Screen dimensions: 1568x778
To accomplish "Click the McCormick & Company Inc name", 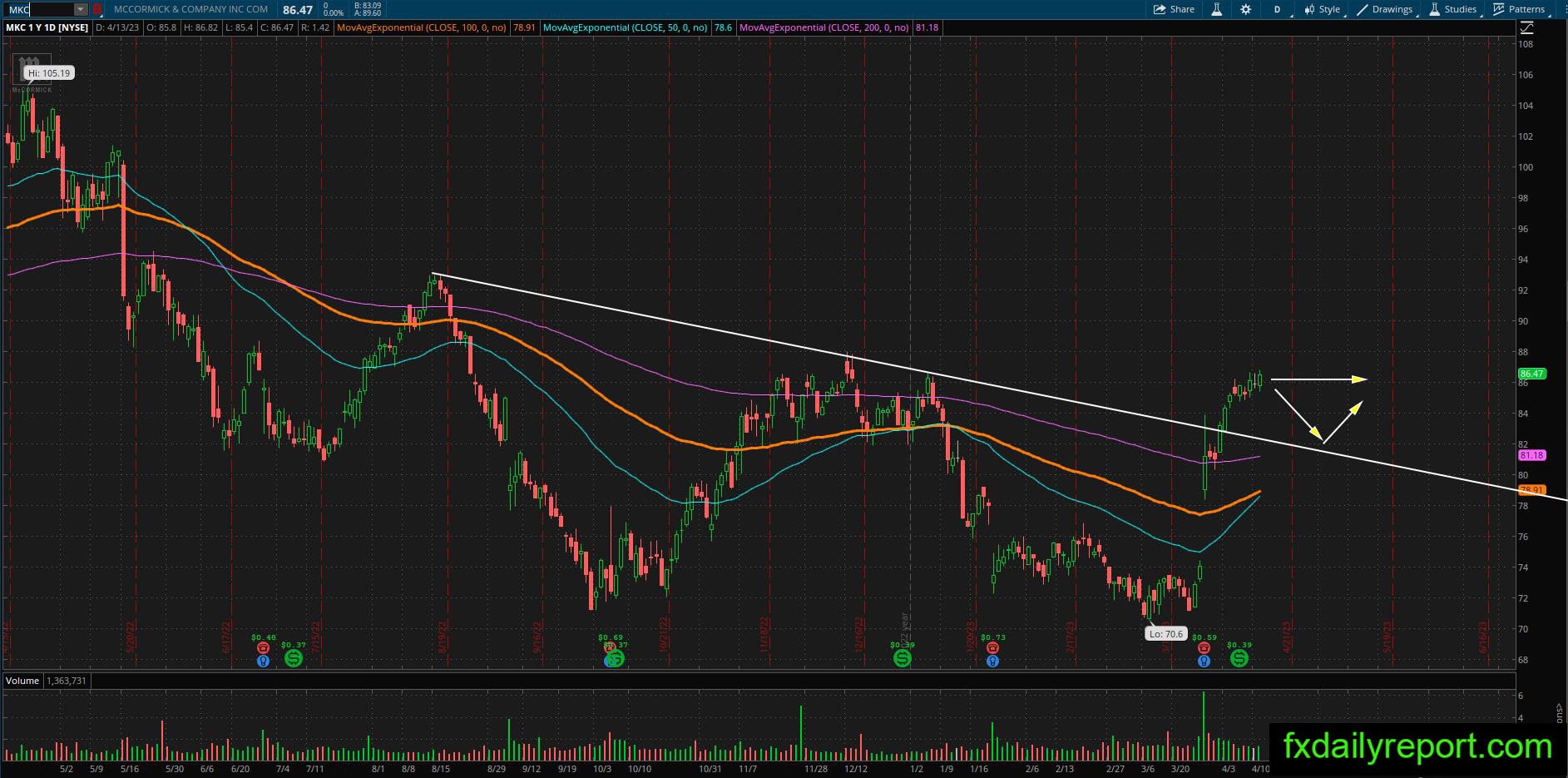I will coord(190,9).
